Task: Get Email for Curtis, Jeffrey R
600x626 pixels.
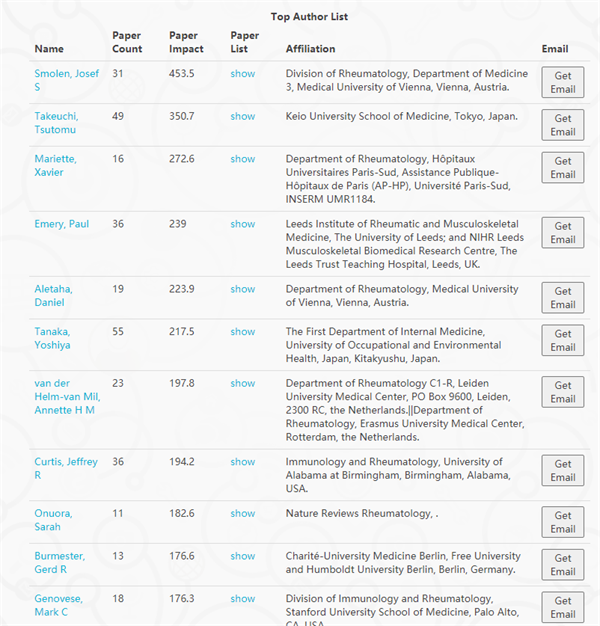Action: 562,470
